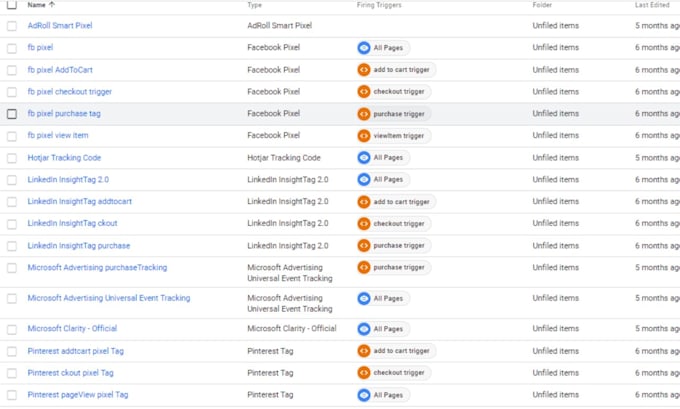Check the Pinterest ckout pixel Tag box
This screenshot has height=409, width=680.
click(12, 373)
